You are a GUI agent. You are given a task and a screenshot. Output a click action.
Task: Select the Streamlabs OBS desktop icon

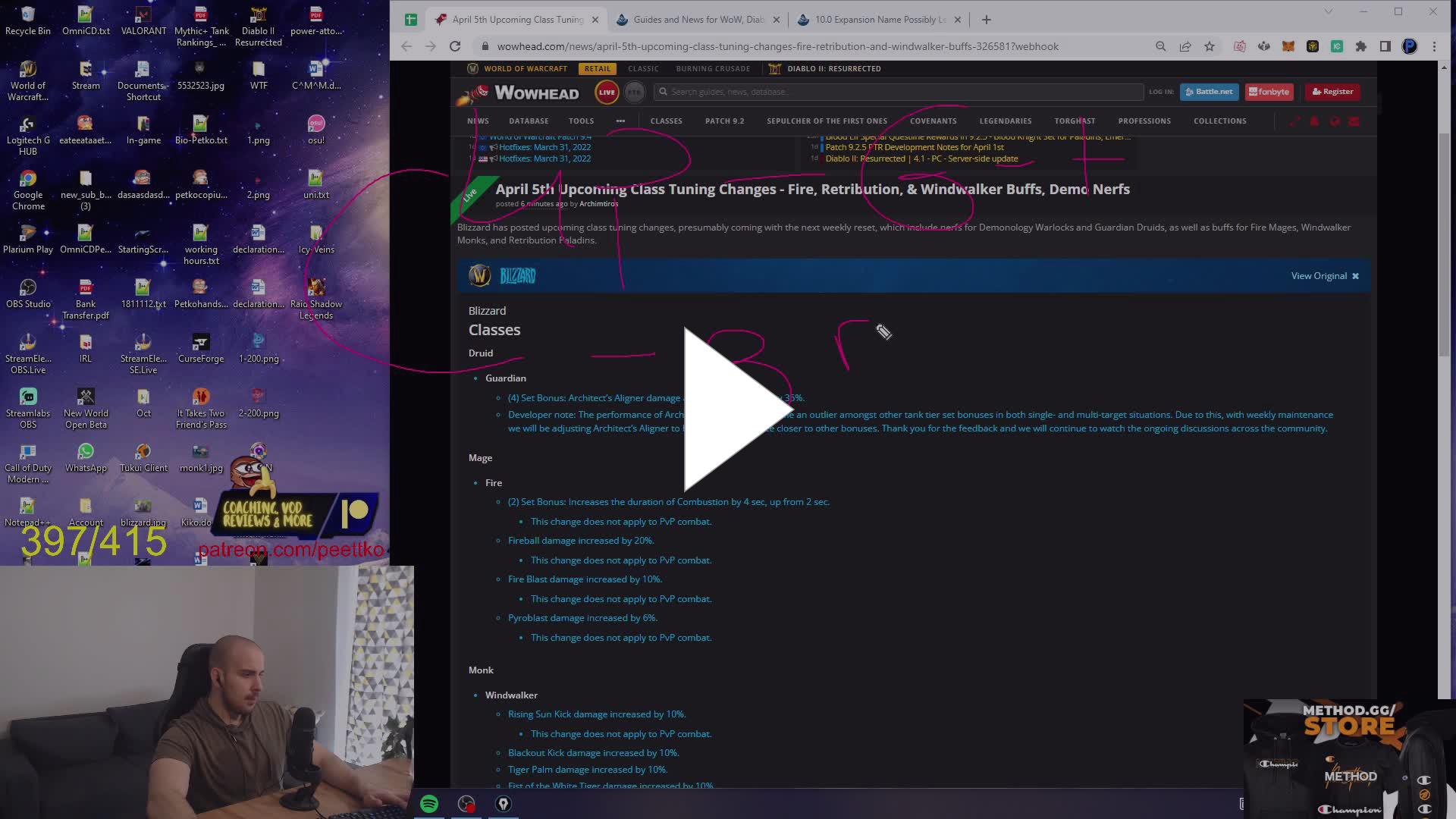28,408
